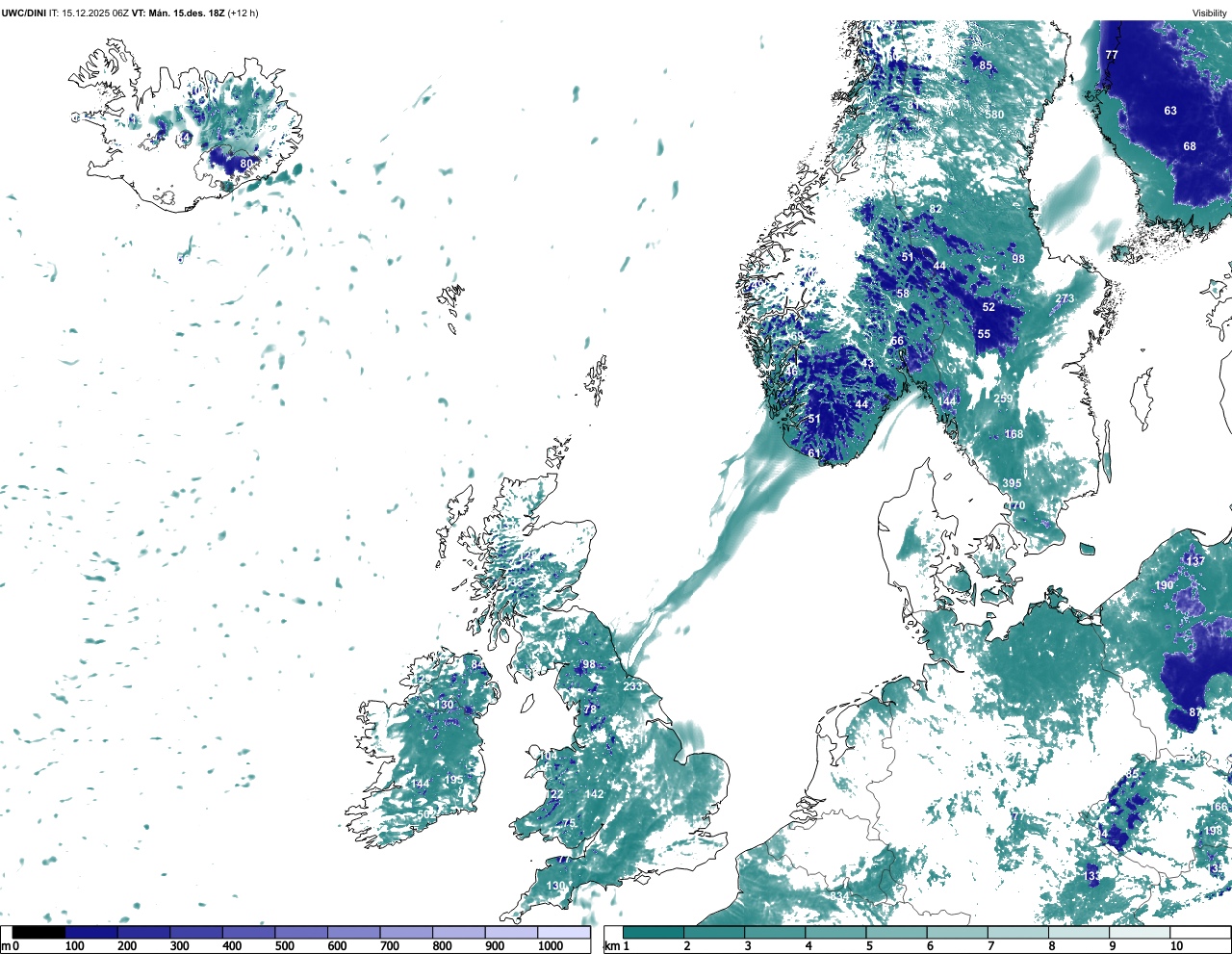This screenshot has width=1232, height=954.
Task: Click the '82' value over central Scandinavia
Action: pyautogui.click(x=936, y=210)
